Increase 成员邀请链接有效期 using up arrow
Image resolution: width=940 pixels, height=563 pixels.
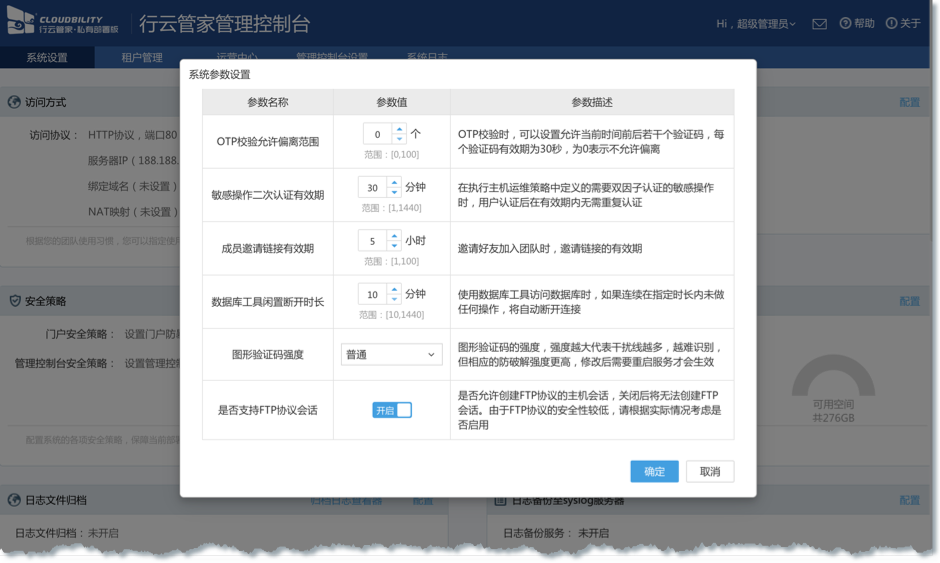coord(392,236)
